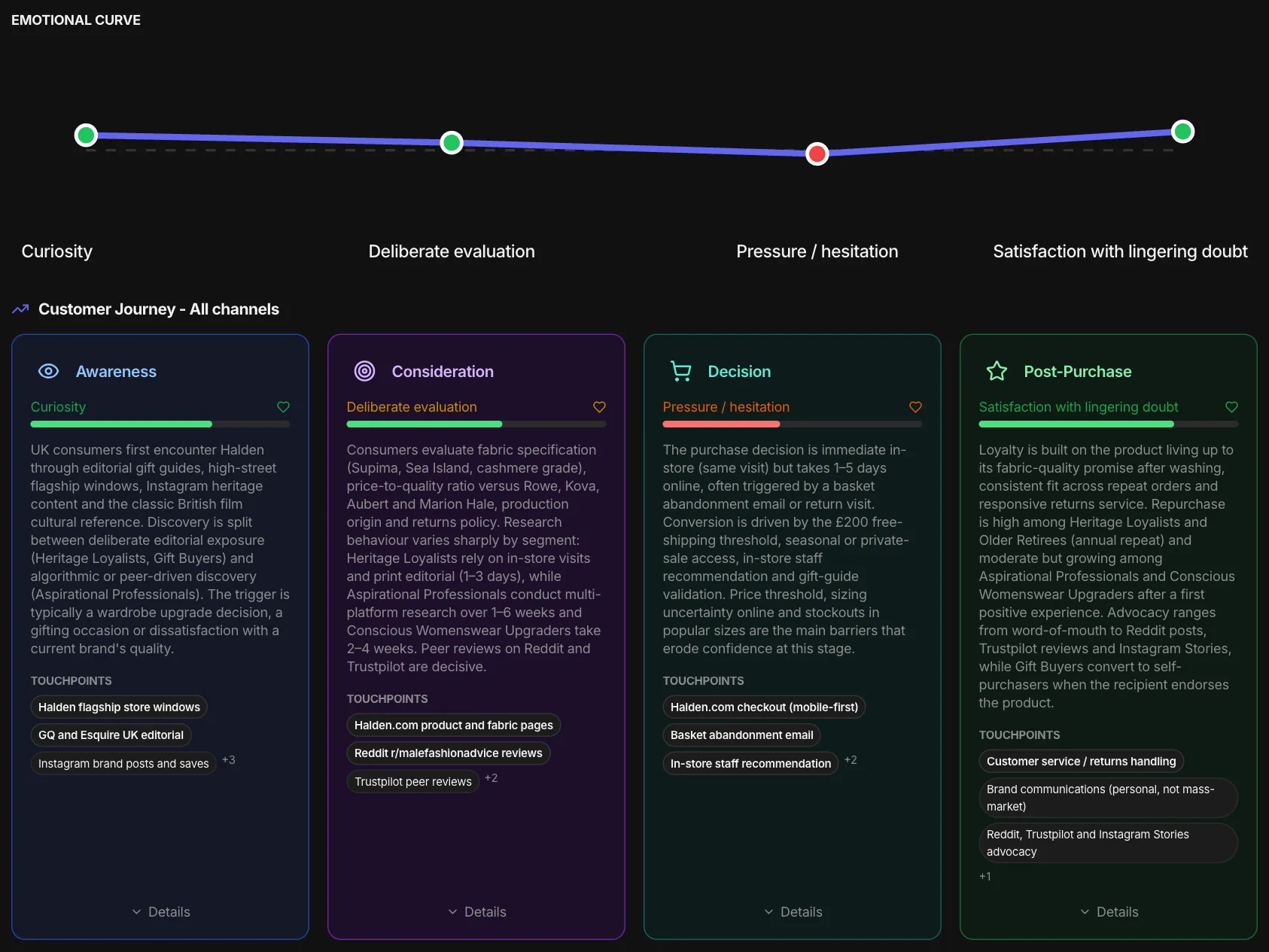Viewport: 1269px width, 952px height.
Task: Click Halden.com product and fabric pages chip
Action: pos(454,725)
